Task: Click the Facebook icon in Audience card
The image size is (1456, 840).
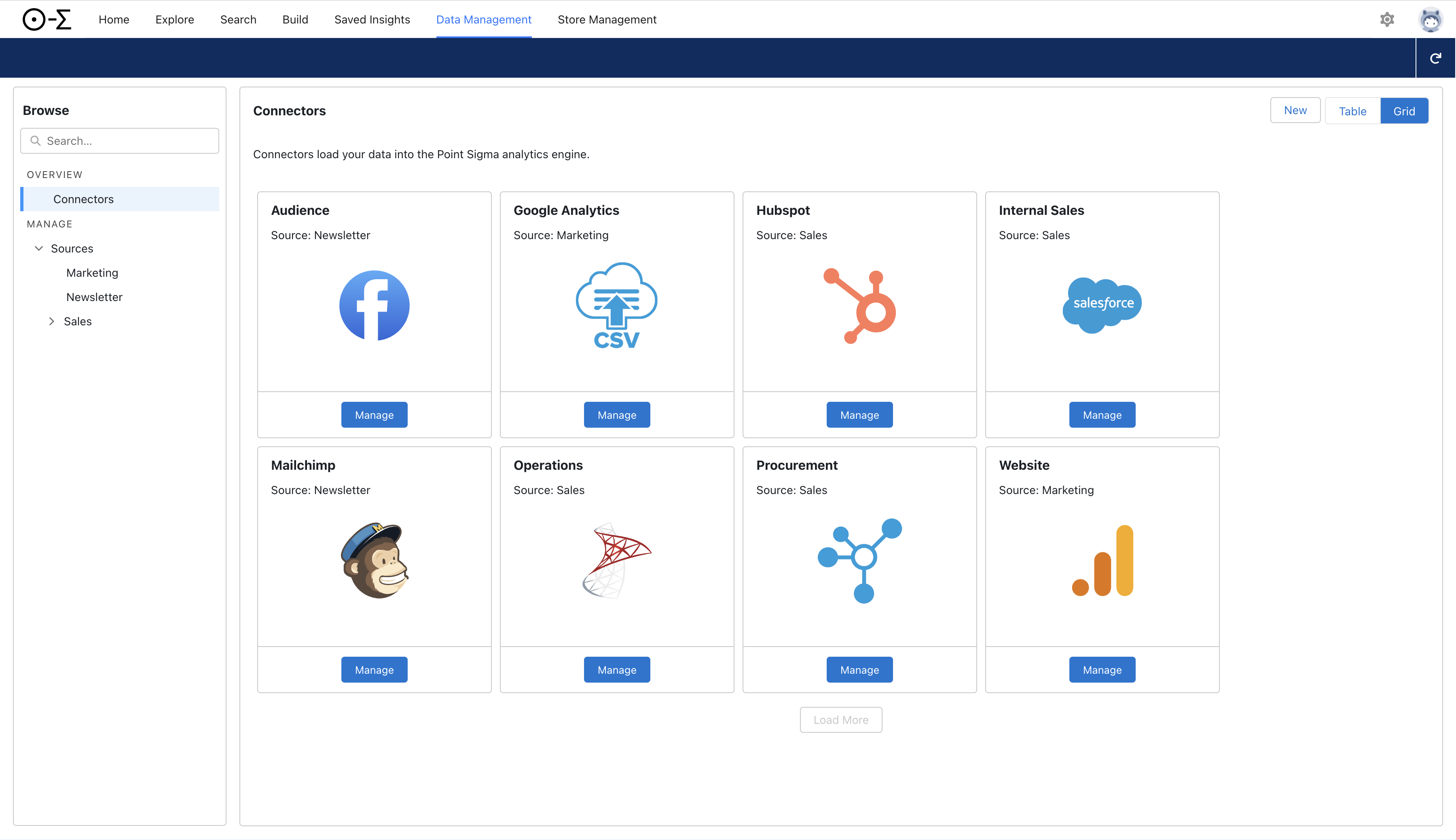Action: 374,305
